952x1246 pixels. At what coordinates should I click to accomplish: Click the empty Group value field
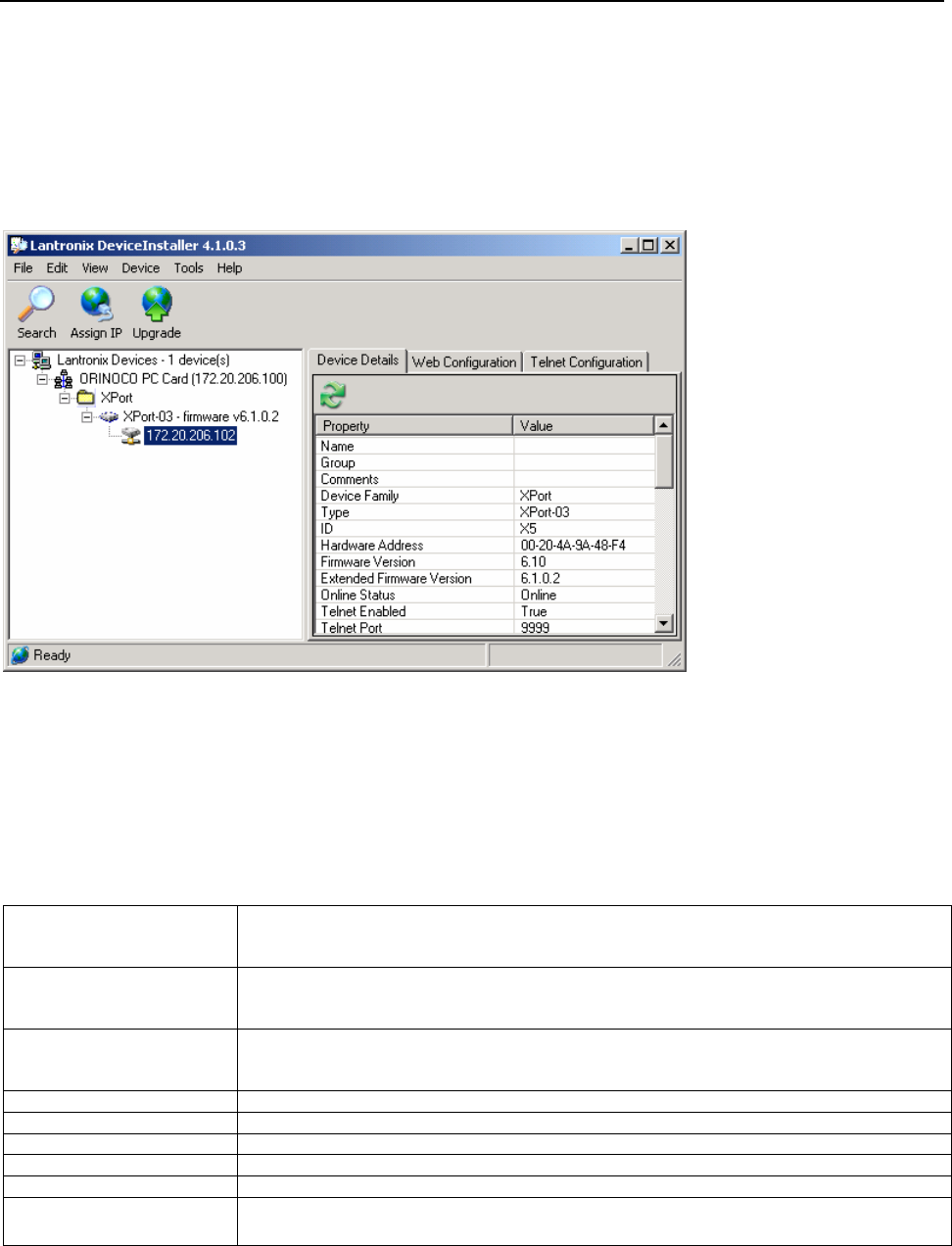(584, 462)
